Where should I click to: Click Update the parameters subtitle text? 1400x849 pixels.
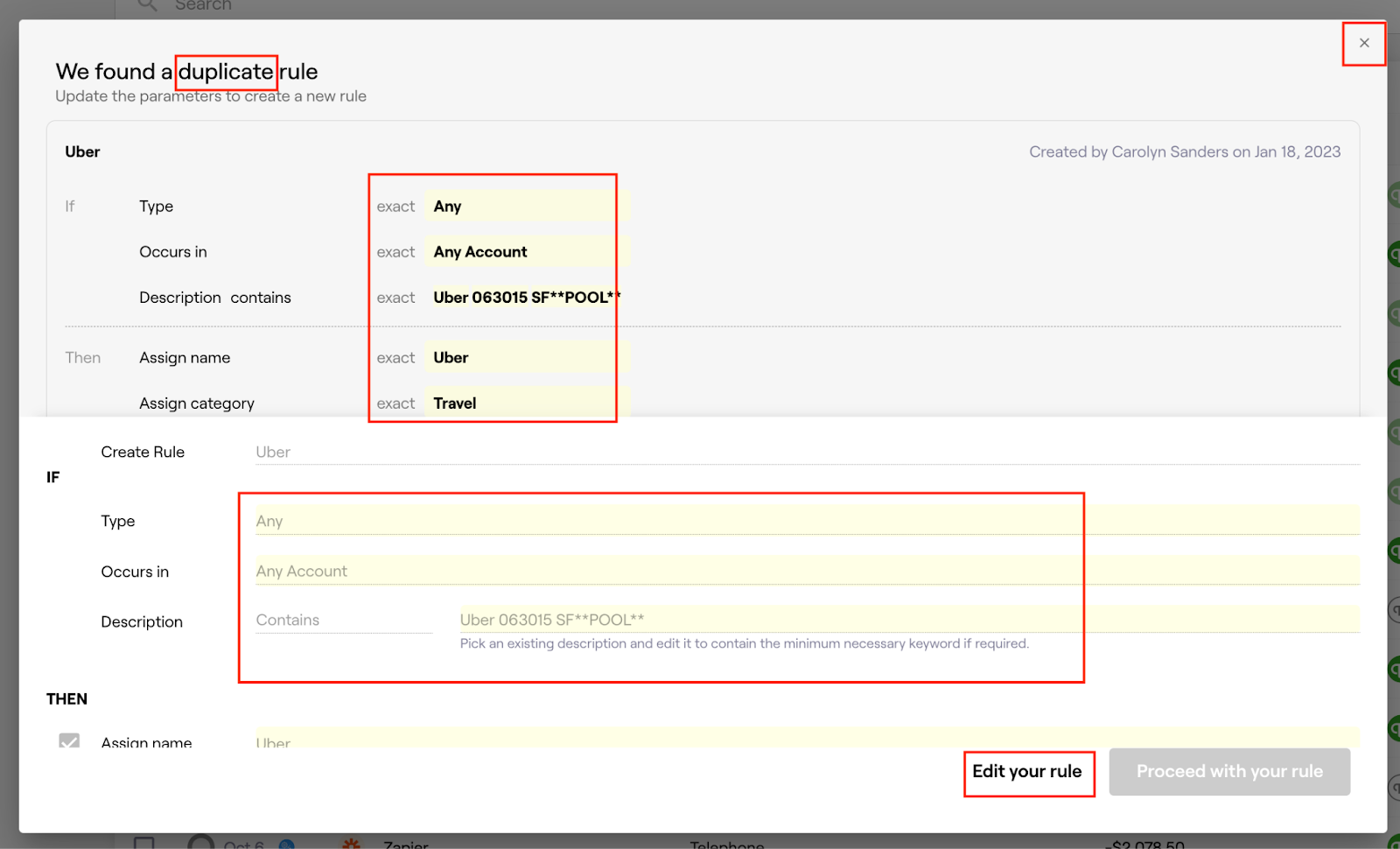pyautogui.click(x=211, y=96)
